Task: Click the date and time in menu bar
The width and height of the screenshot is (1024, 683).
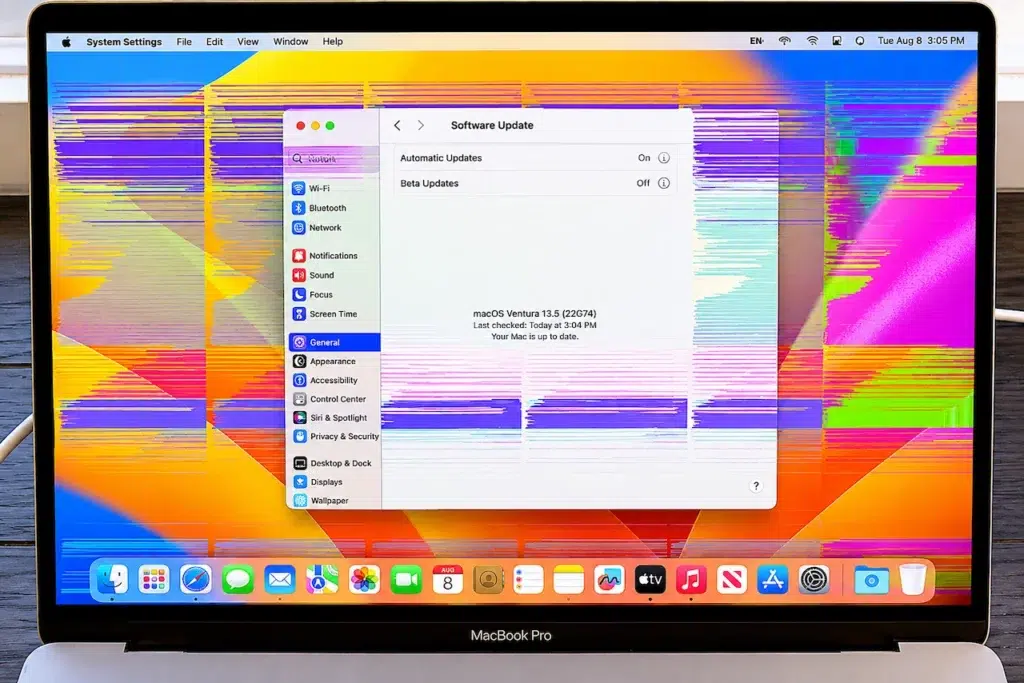Action: [921, 40]
